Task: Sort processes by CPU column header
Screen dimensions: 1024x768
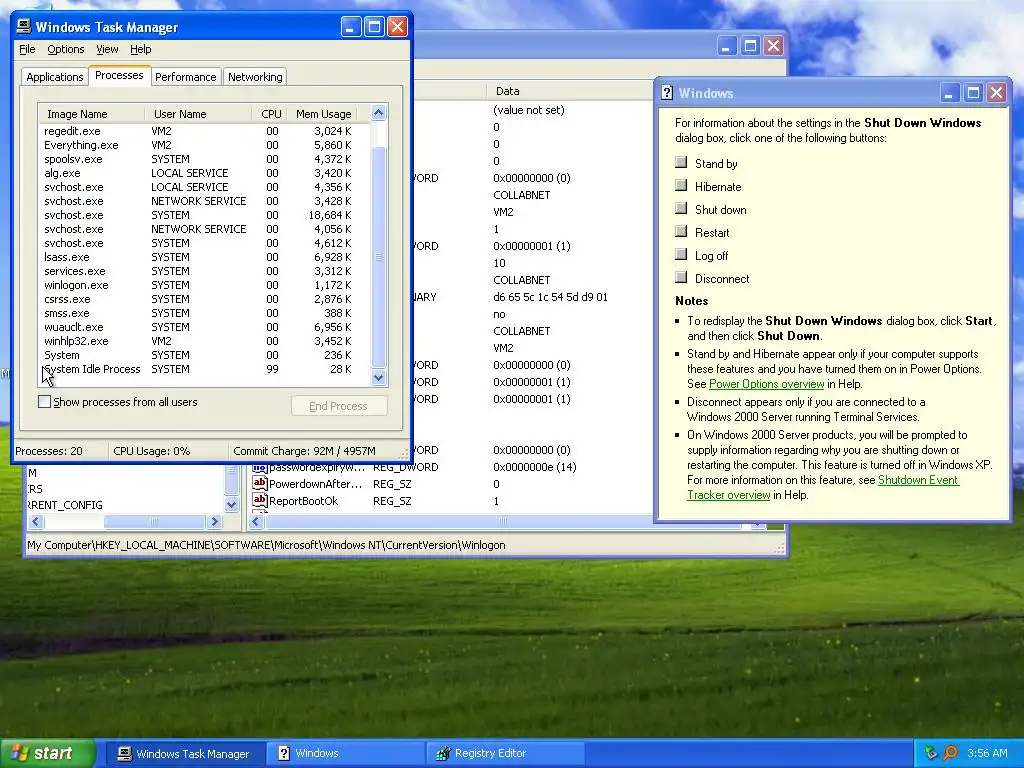Action: pyautogui.click(x=269, y=114)
